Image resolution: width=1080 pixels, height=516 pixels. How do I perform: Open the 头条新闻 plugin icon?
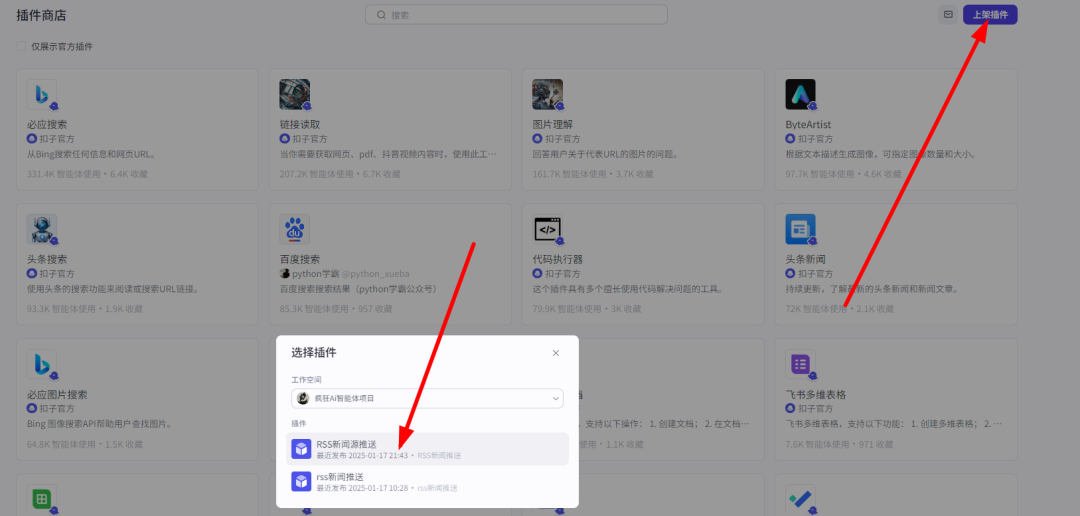coord(800,229)
